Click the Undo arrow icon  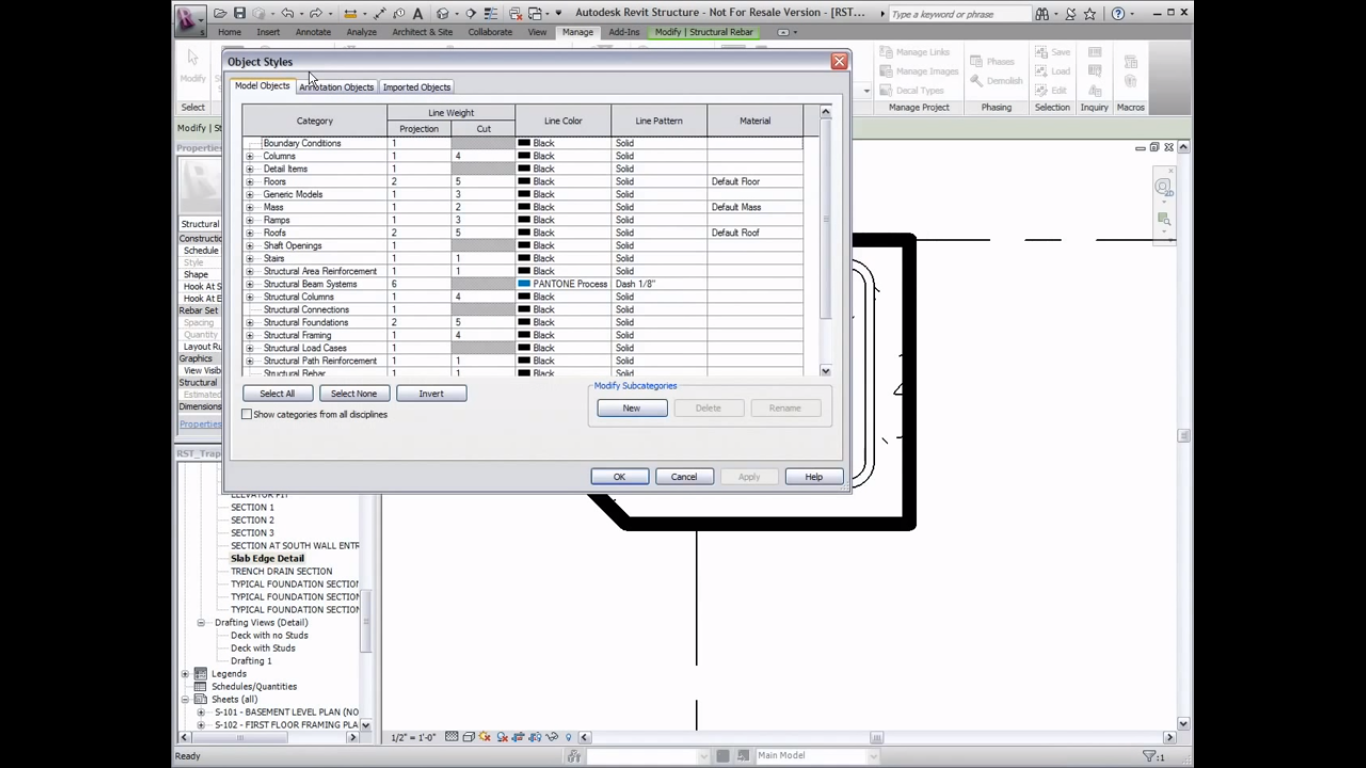coord(288,14)
